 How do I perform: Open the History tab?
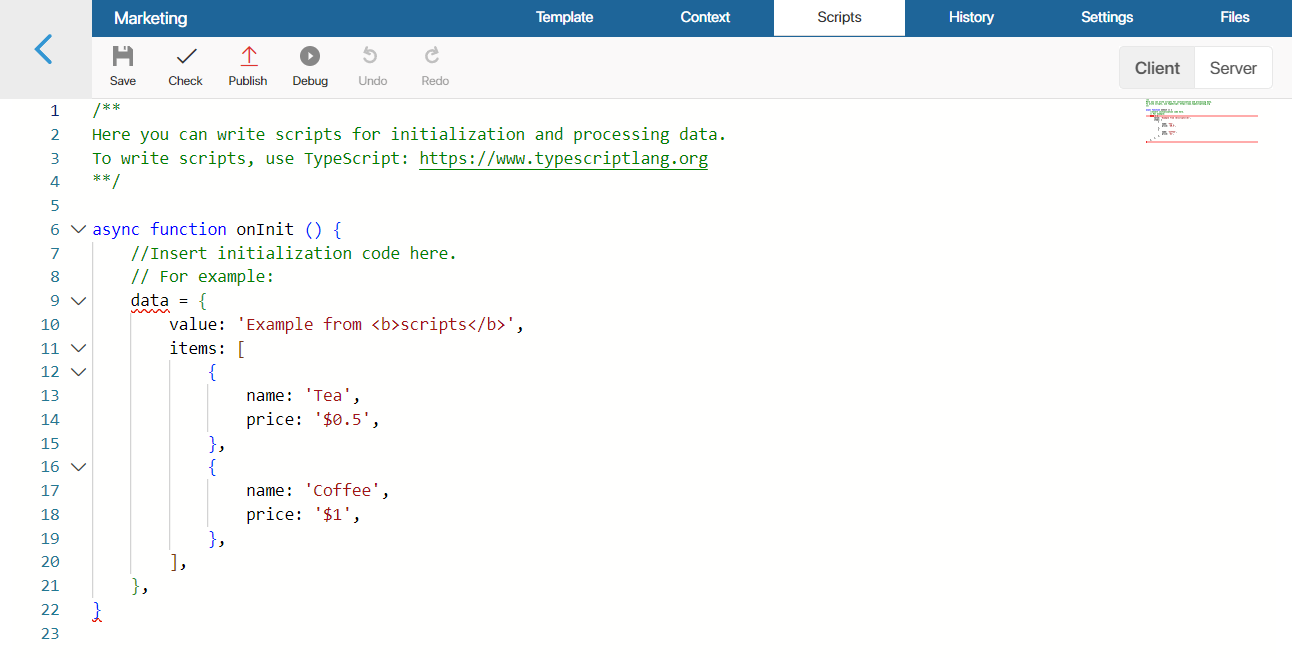pyautogui.click(x=971, y=17)
